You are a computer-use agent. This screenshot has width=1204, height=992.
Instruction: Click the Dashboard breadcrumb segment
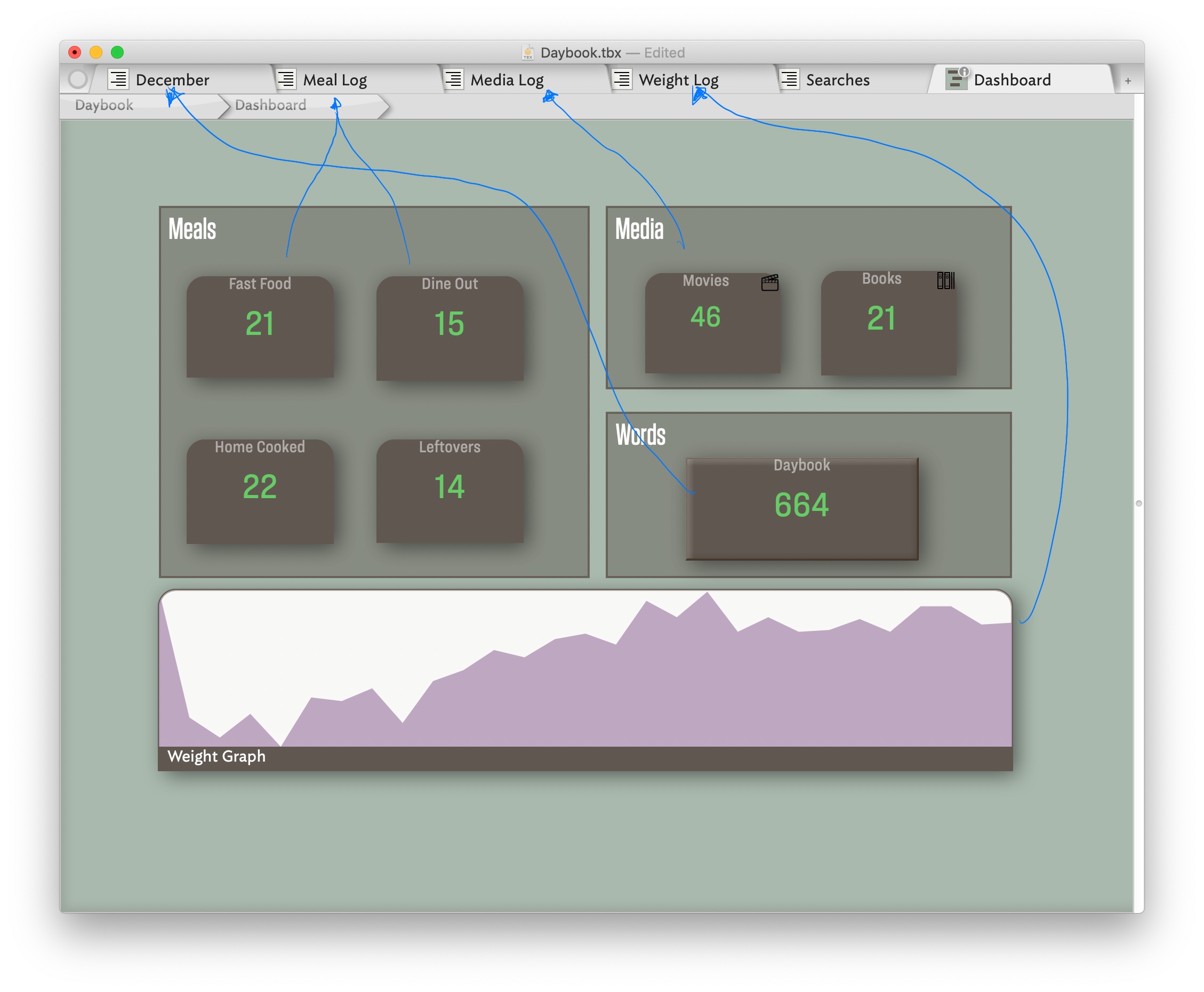(270, 105)
